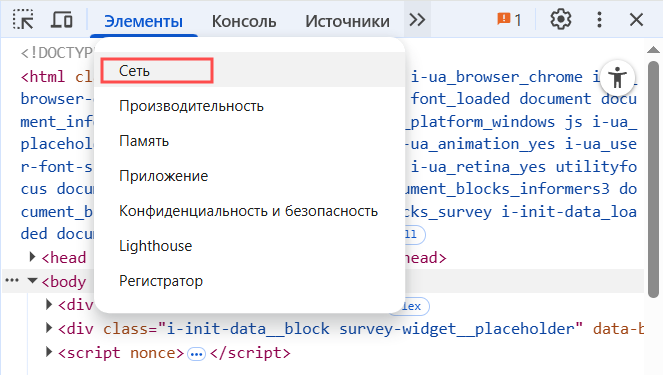
Task: Click the scrollbar up arrow
Action: click(x=653, y=50)
